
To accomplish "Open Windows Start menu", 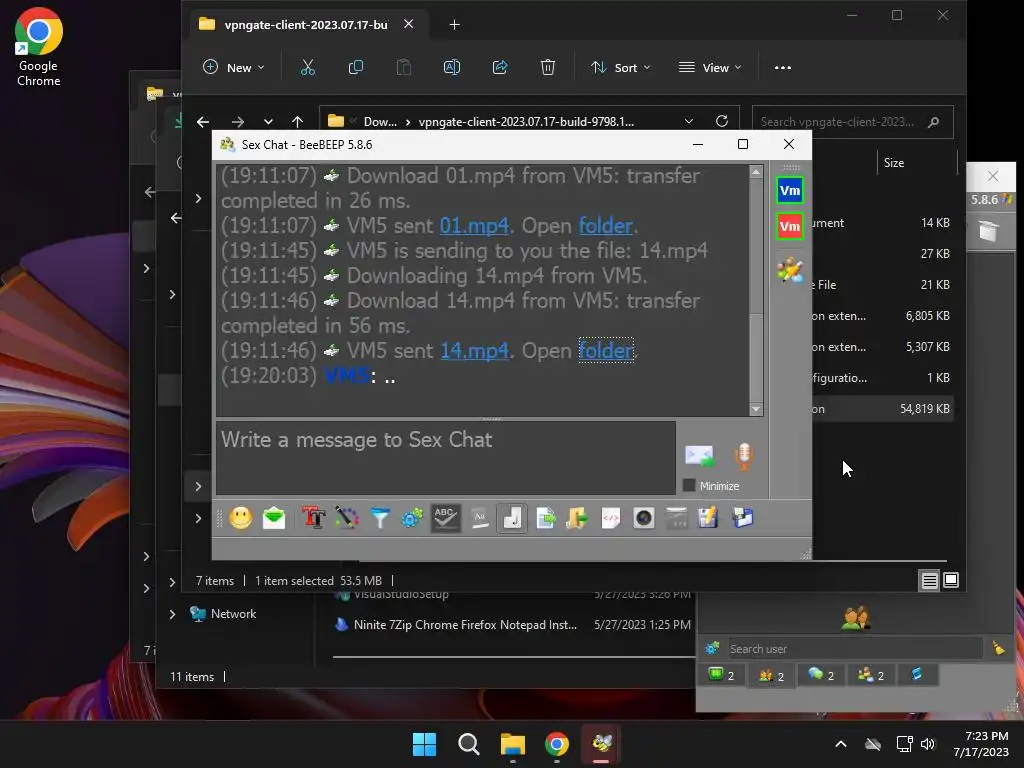I will coord(424,744).
